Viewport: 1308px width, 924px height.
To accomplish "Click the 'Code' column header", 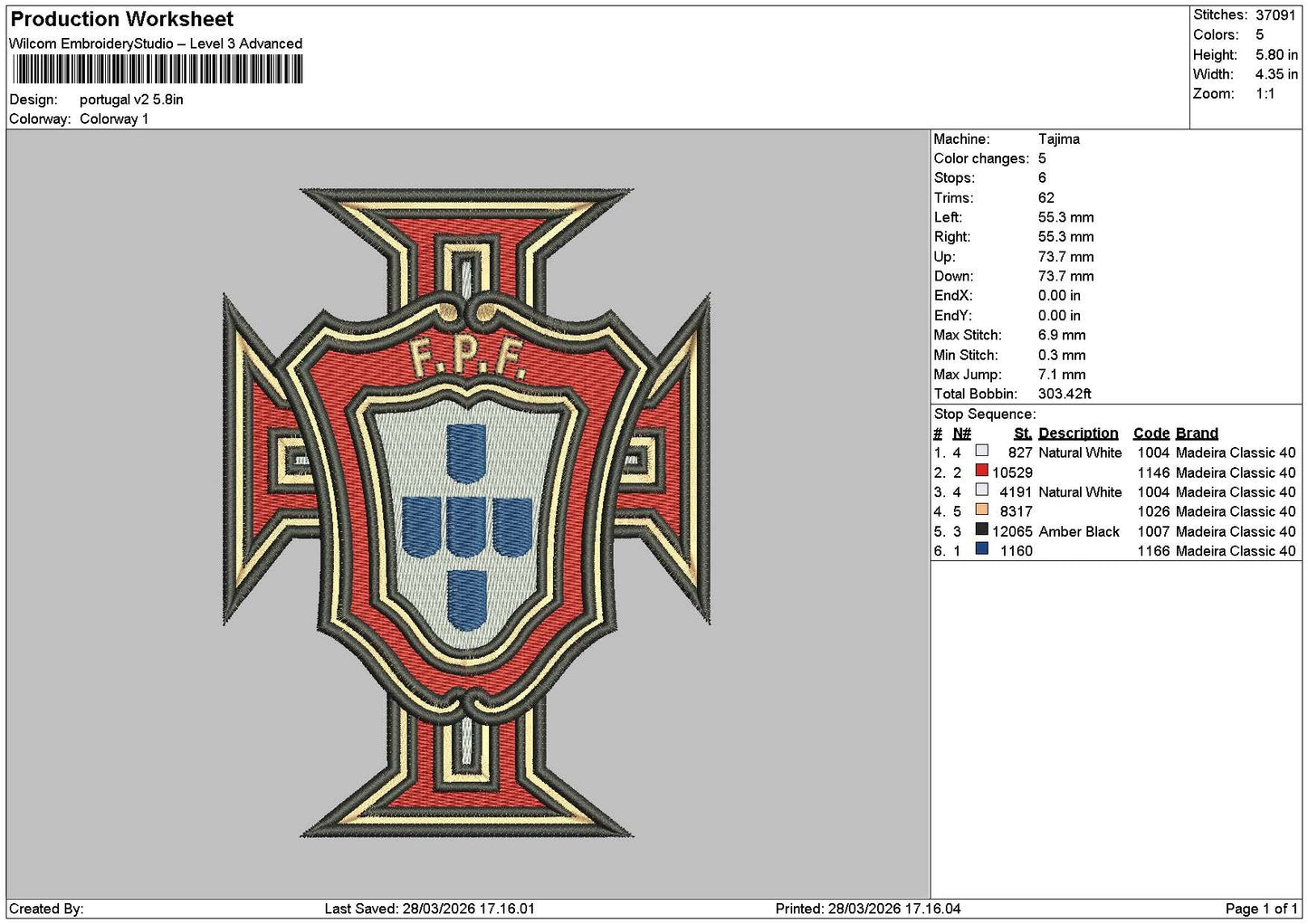I will (1151, 433).
